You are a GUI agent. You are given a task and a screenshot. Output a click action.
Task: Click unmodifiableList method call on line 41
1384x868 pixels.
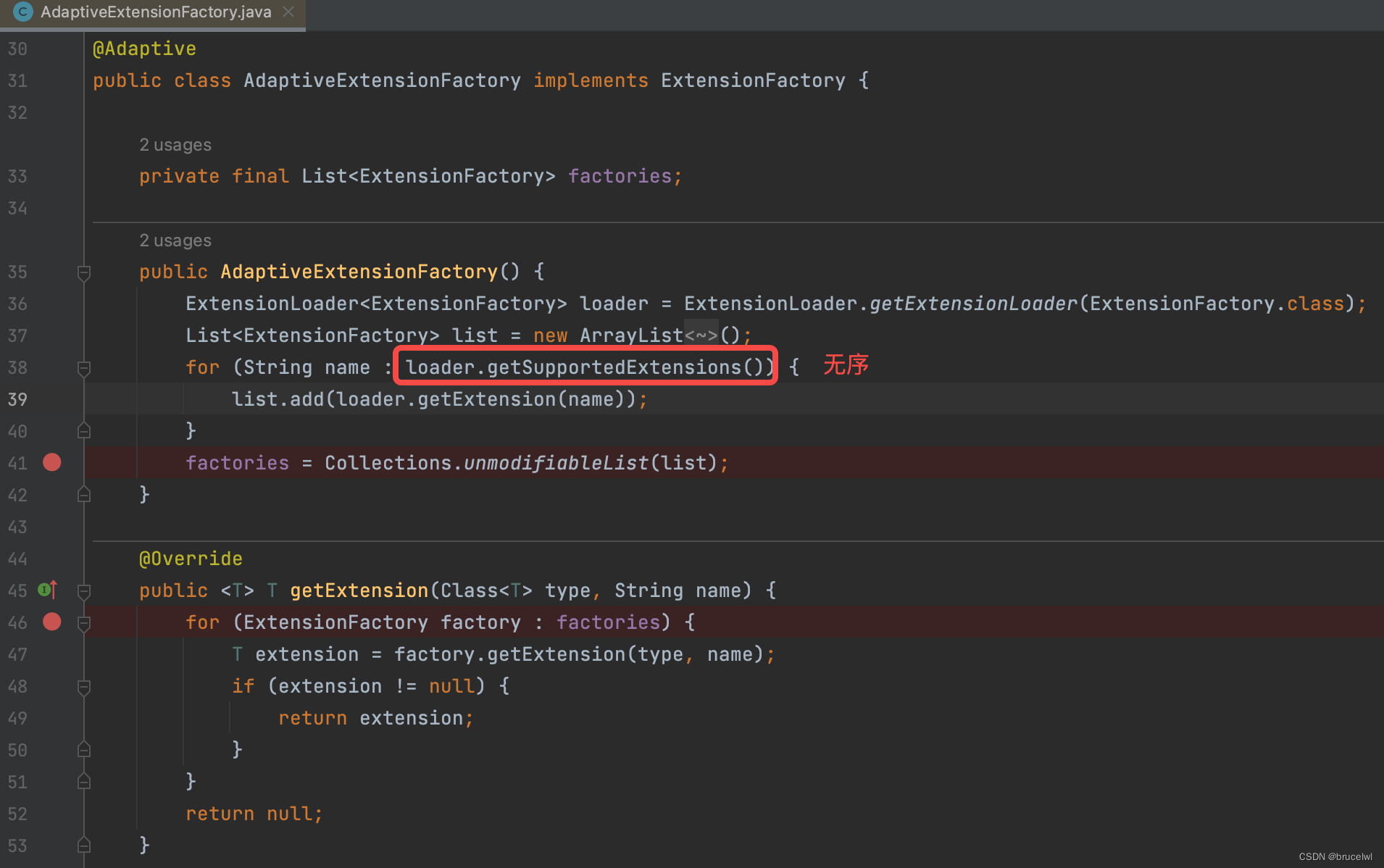click(556, 463)
